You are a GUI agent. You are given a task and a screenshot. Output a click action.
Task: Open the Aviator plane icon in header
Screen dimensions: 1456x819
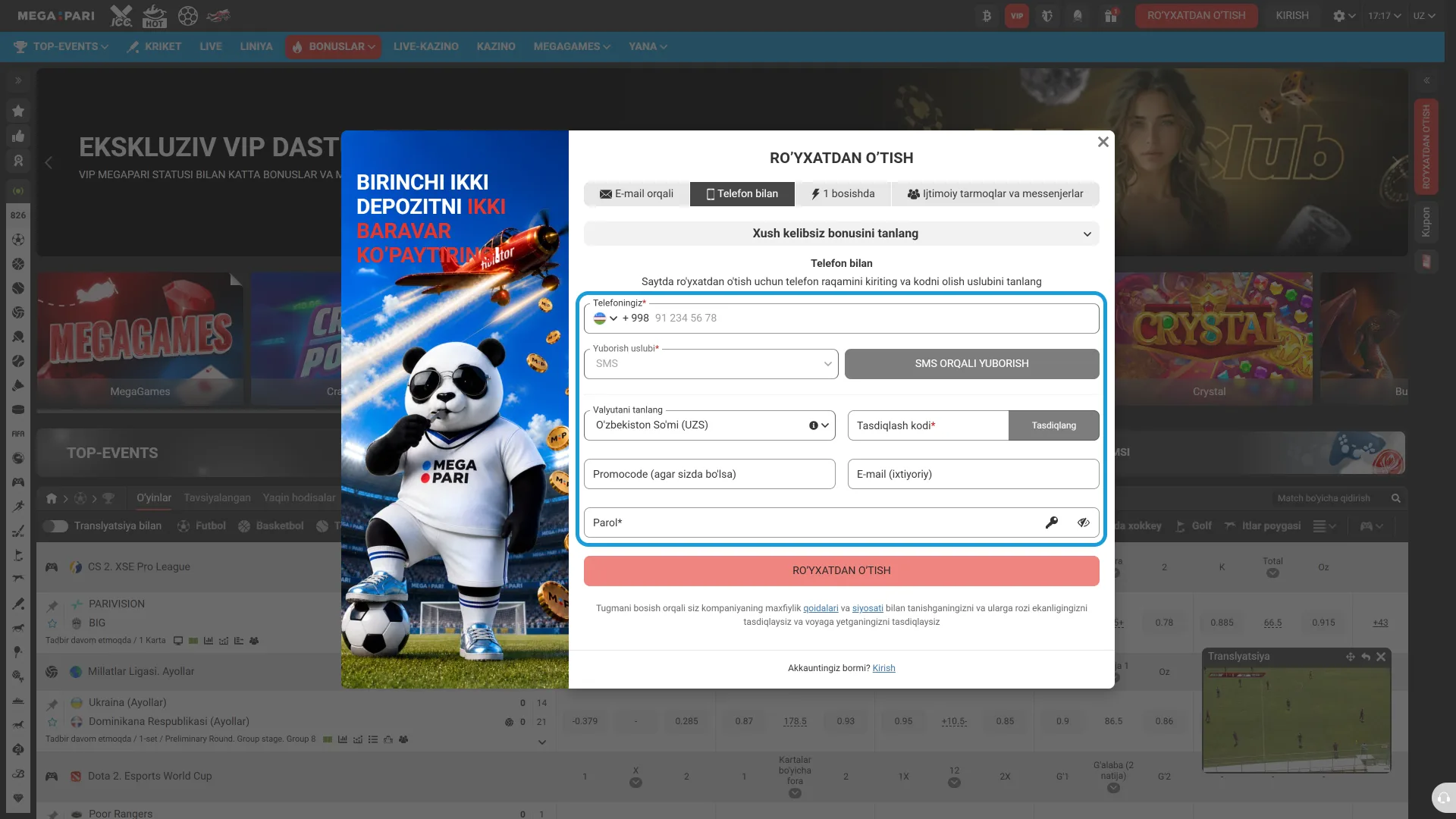pos(218,16)
